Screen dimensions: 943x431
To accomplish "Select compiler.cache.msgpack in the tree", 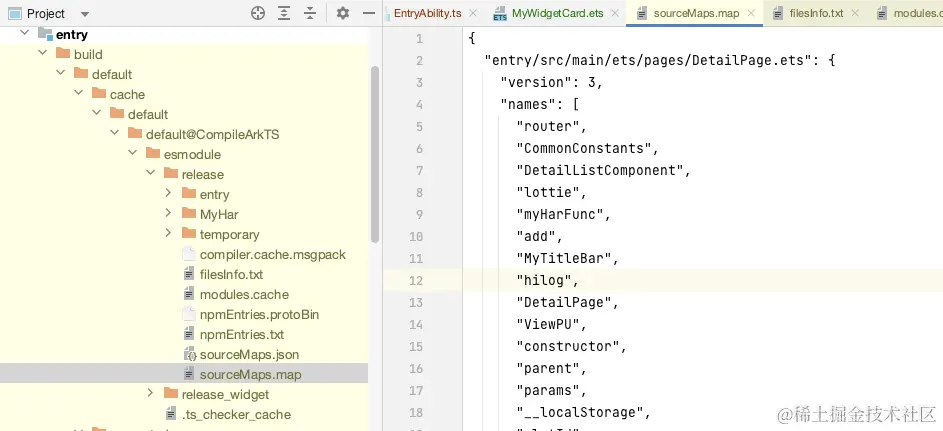I will tap(272, 254).
